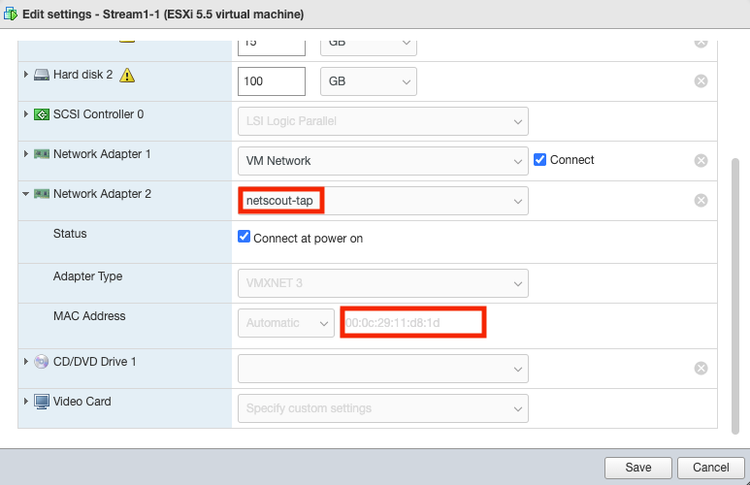The image size is (750, 485).
Task: Open Hard disk 2 GB unit dropdown
Action: 367,81
